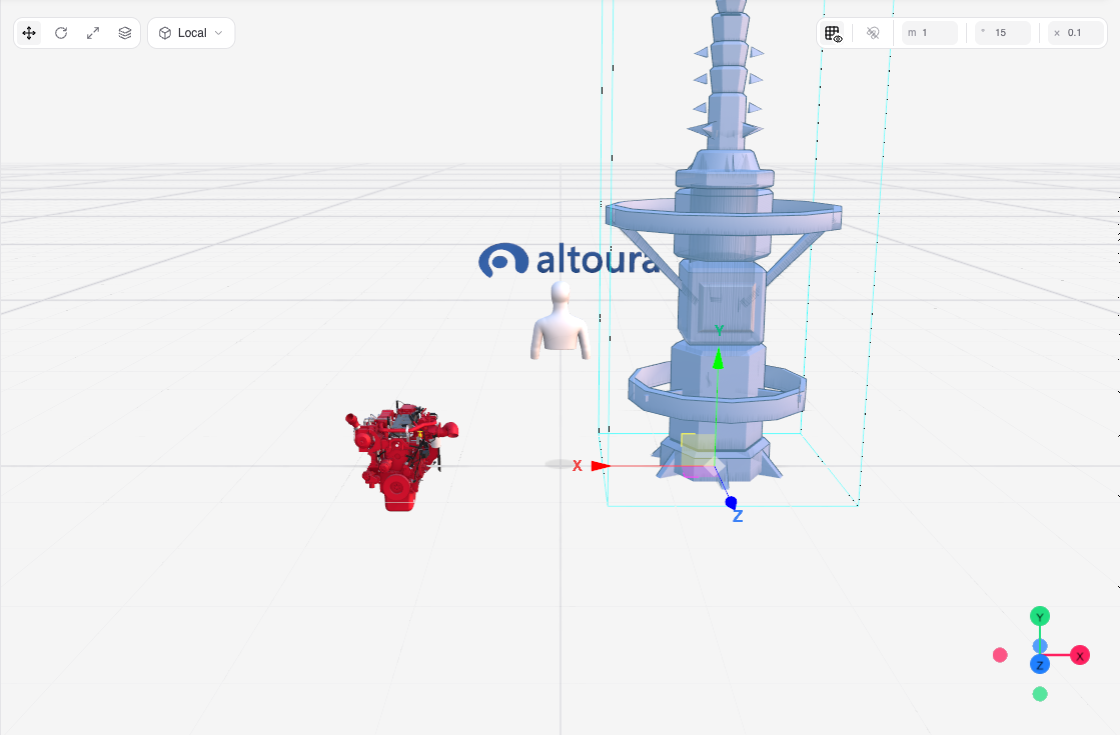The image size is (1120, 735).
Task: Select the Move (translate) tool
Action: [29, 33]
